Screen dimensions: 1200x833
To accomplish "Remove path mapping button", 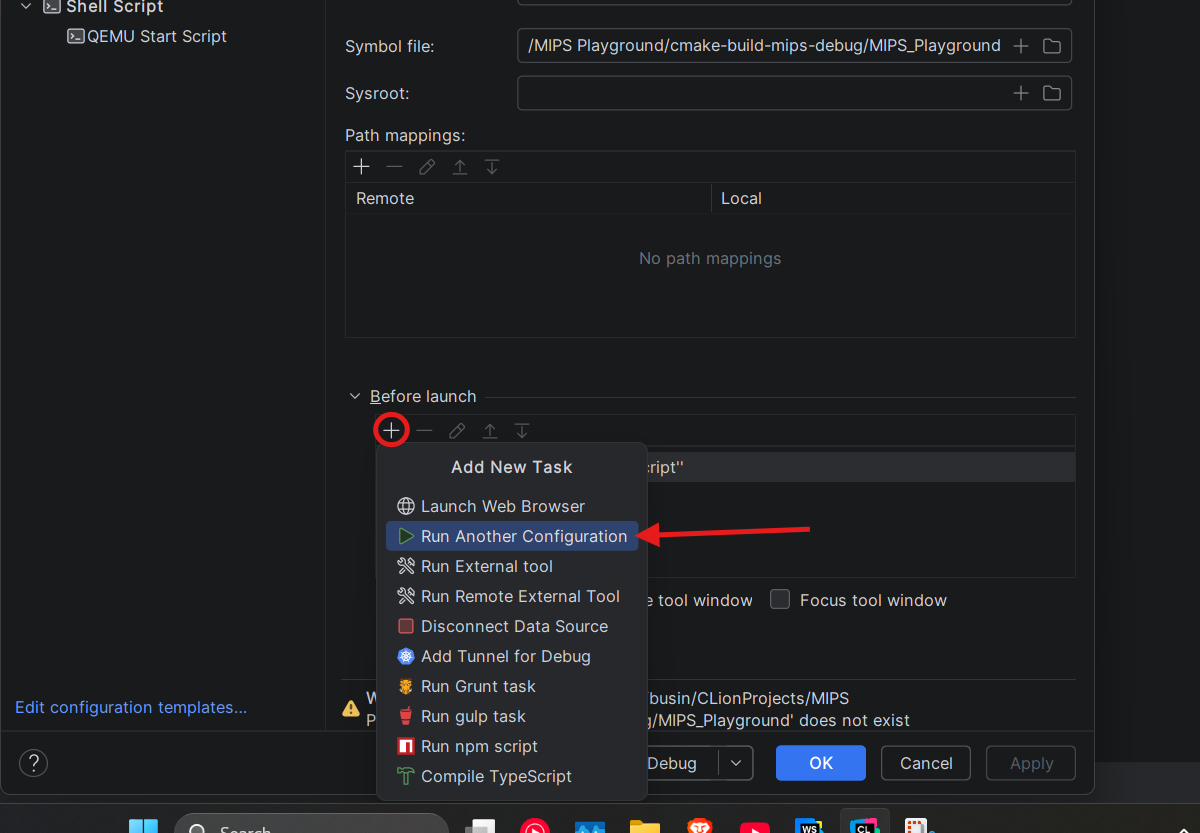I will 394,167.
